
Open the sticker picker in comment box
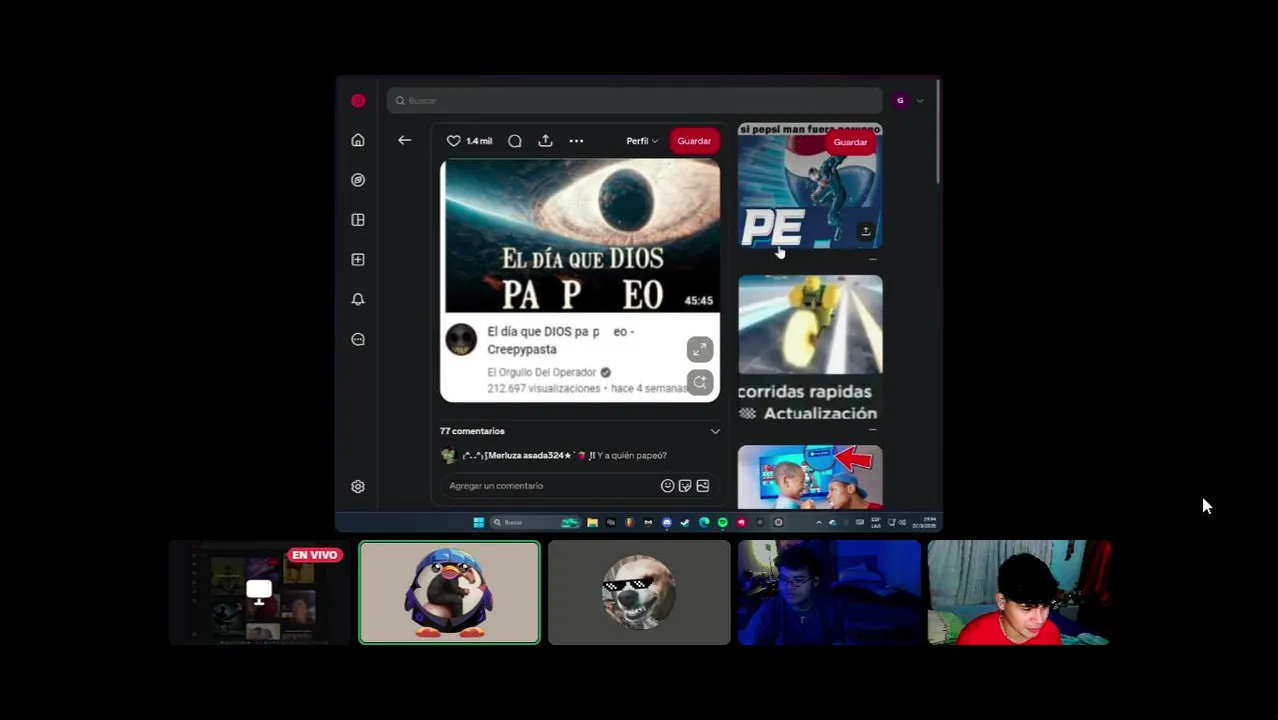coord(685,486)
